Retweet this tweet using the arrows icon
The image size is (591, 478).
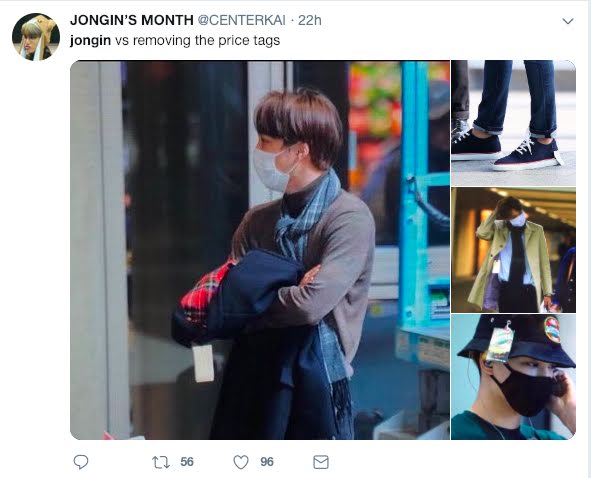click(x=161, y=462)
